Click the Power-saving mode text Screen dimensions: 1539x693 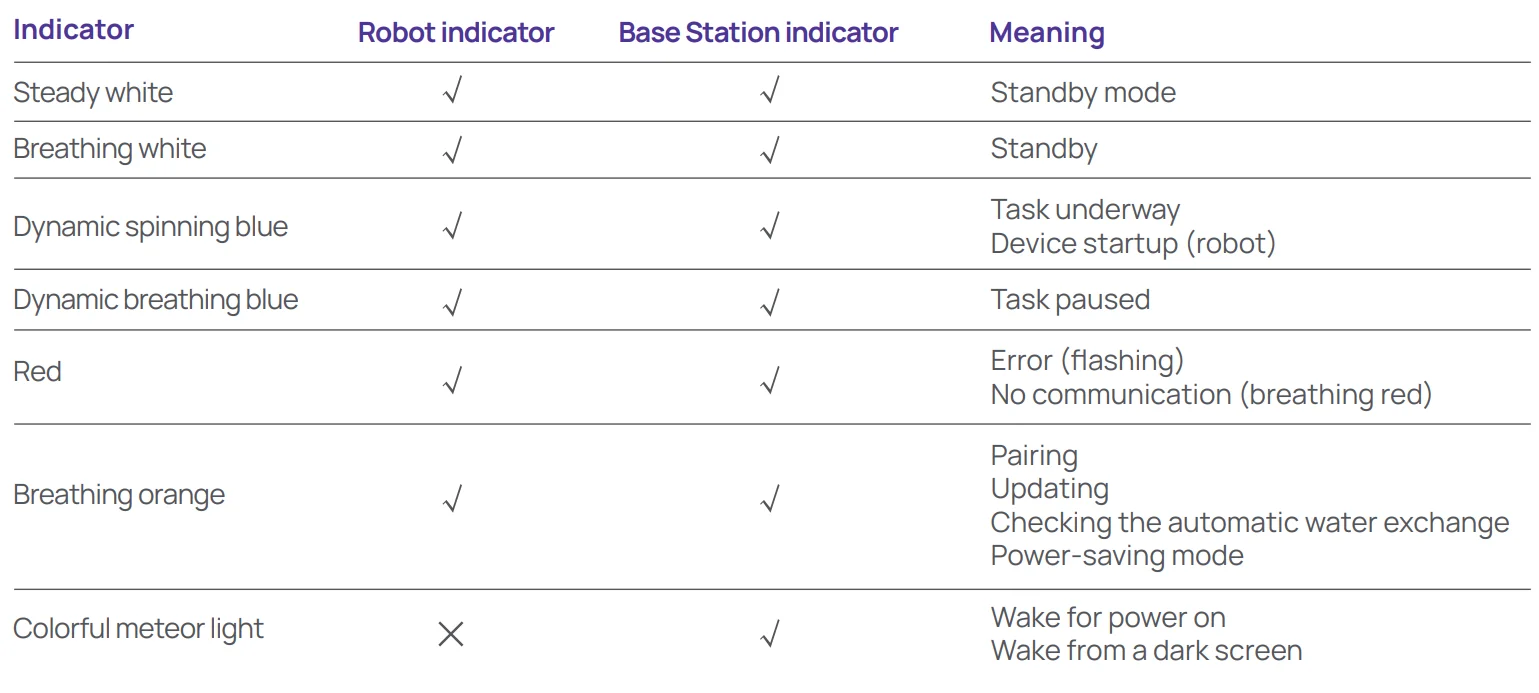(1116, 556)
